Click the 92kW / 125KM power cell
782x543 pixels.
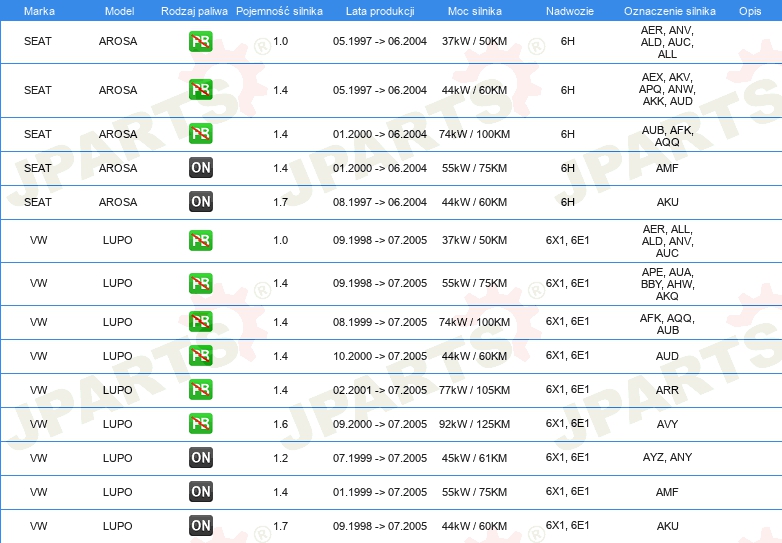pyautogui.click(x=474, y=424)
